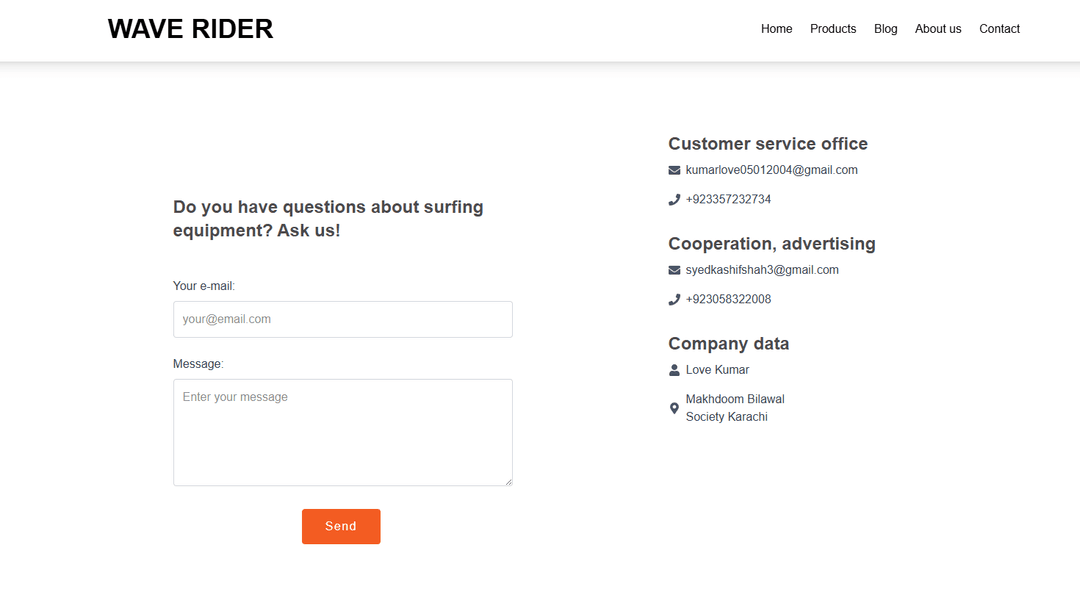1080x605 pixels.
Task: Navigate to About us
Action: click(938, 29)
